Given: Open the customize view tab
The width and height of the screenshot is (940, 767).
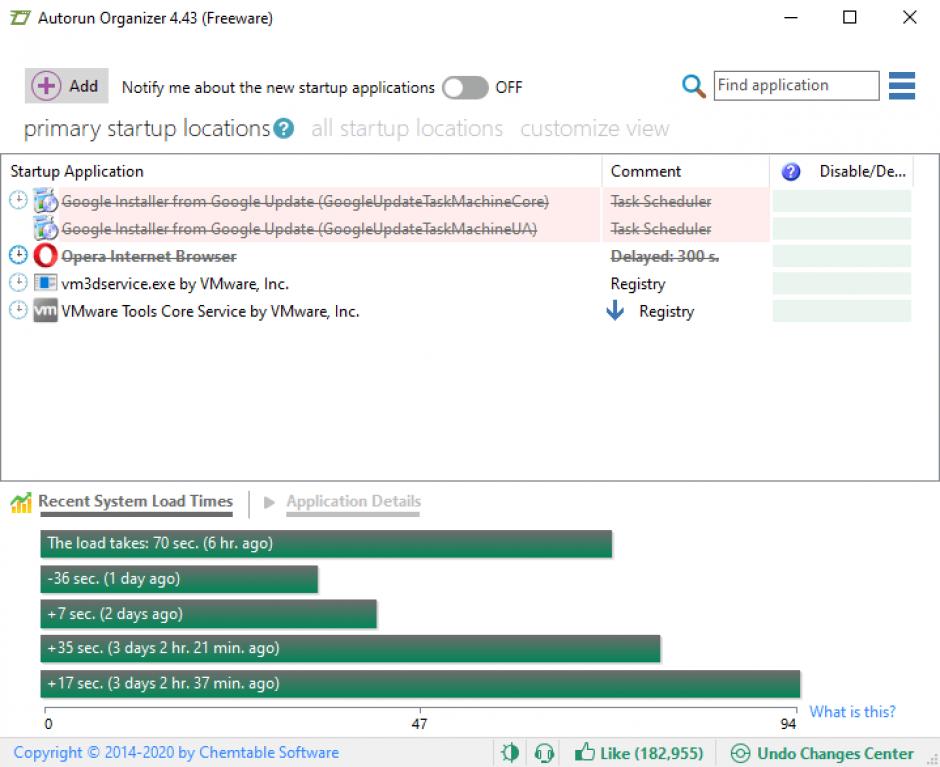Looking at the screenshot, I should 594,128.
